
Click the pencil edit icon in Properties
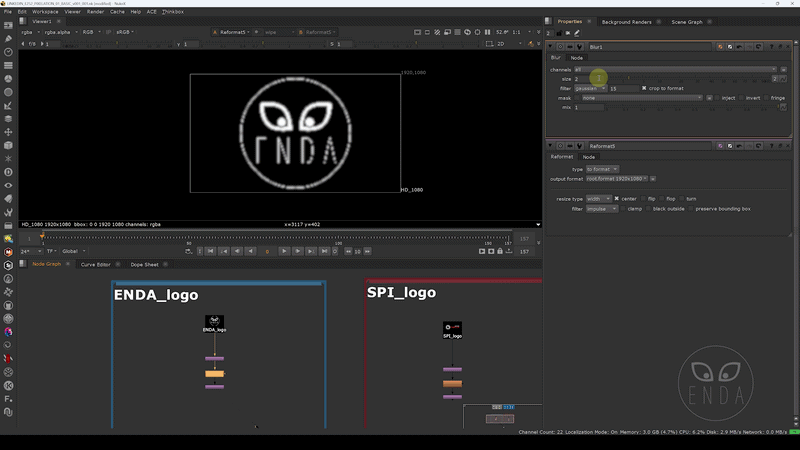coord(577,33)
